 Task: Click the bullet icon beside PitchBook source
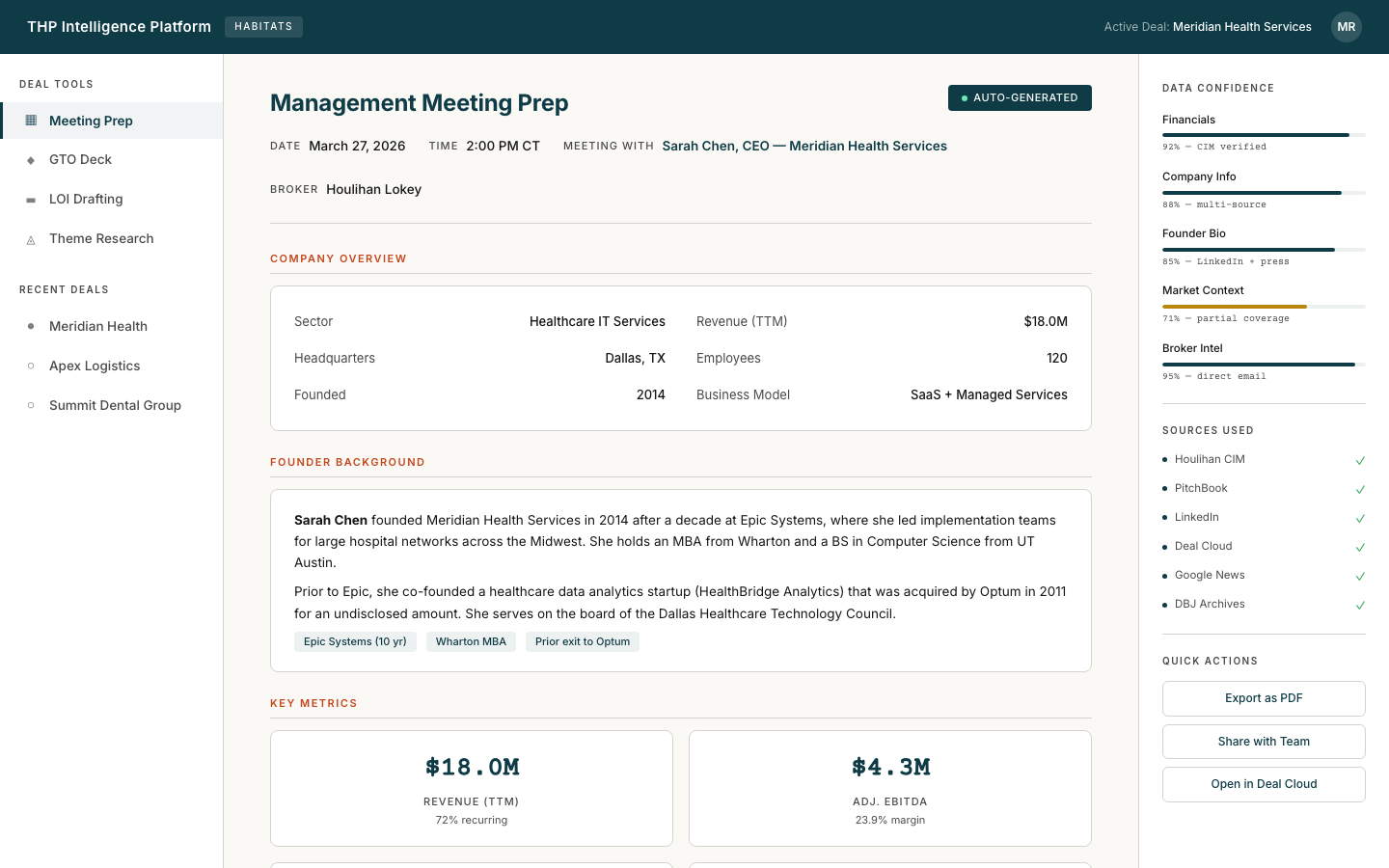pos(1165,489)
